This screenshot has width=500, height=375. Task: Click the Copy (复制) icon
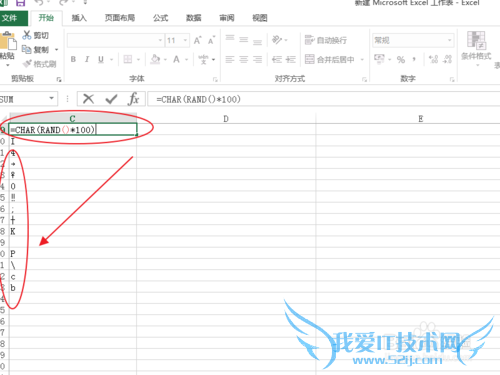tap(27, 49)
